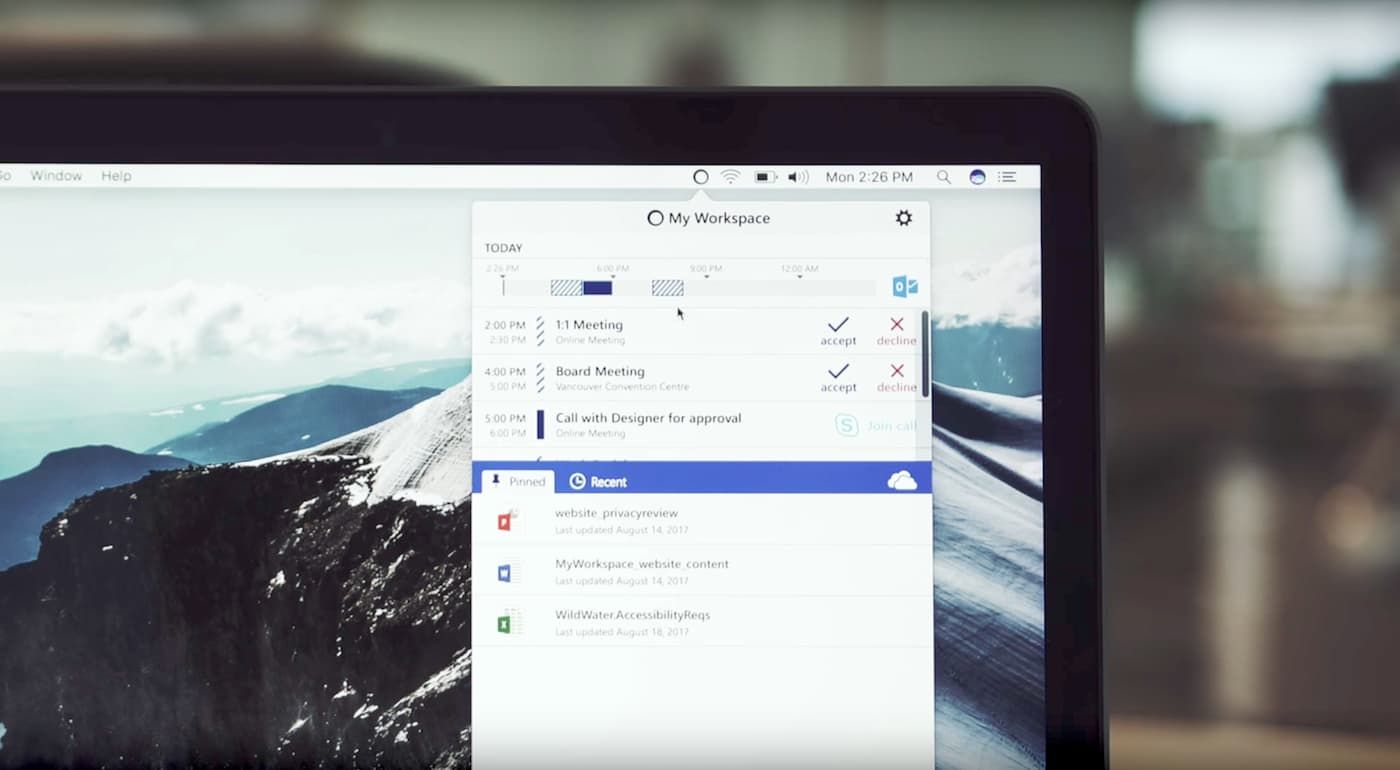This screenshot has width=1400, height=770.
Task: Click the Skype Join call icon
Action: [x=846, y=426]
